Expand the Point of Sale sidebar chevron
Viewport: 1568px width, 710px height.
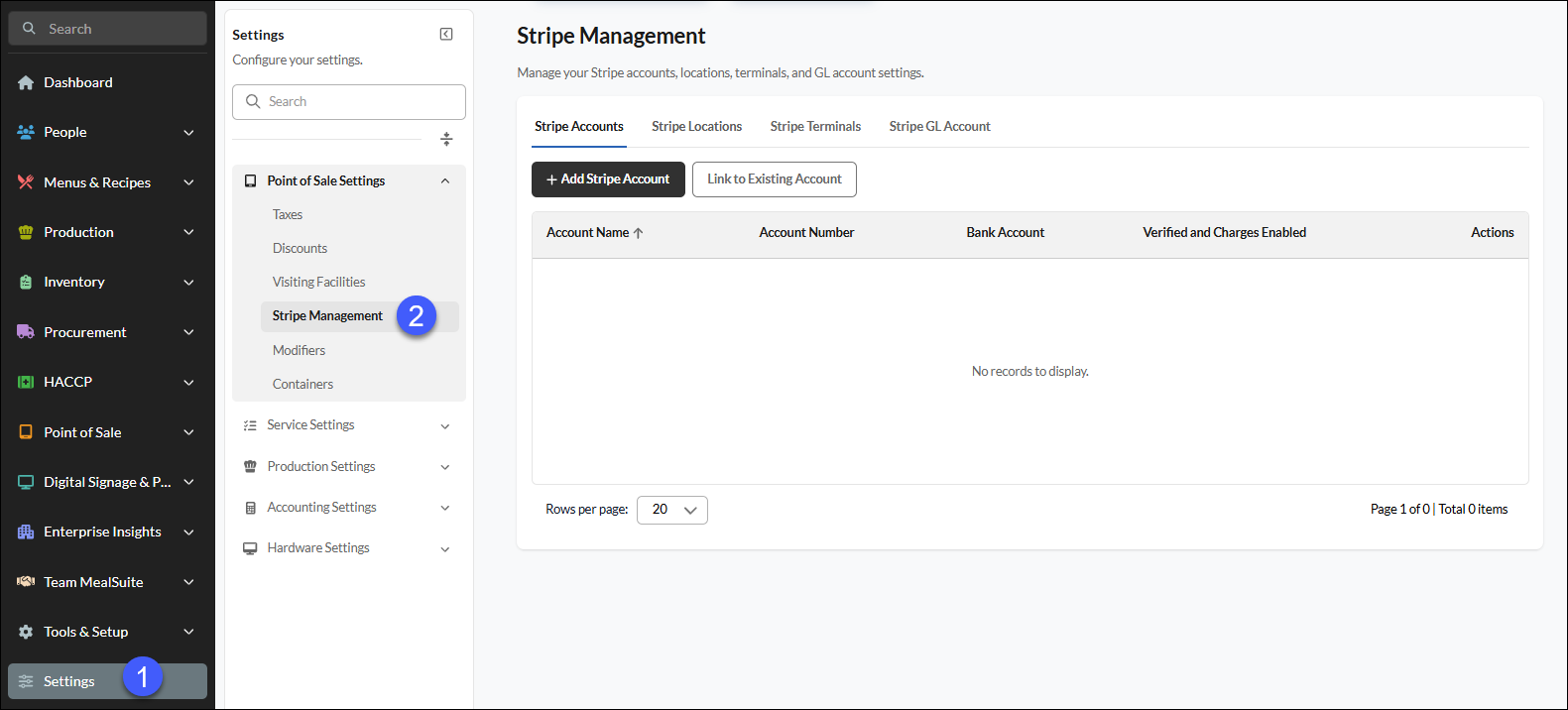pos(188,432)
